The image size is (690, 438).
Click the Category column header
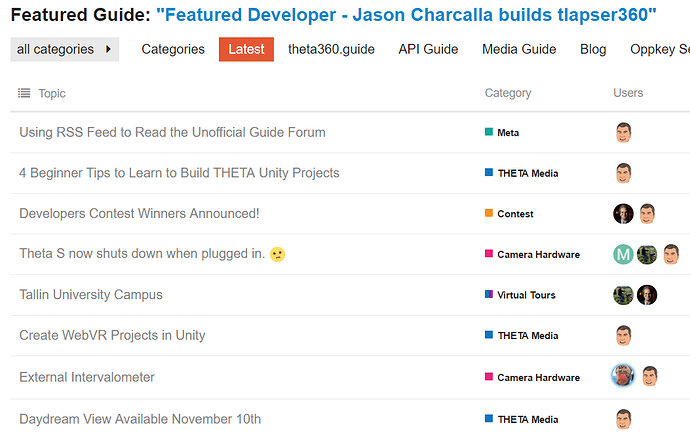[508, 93]
